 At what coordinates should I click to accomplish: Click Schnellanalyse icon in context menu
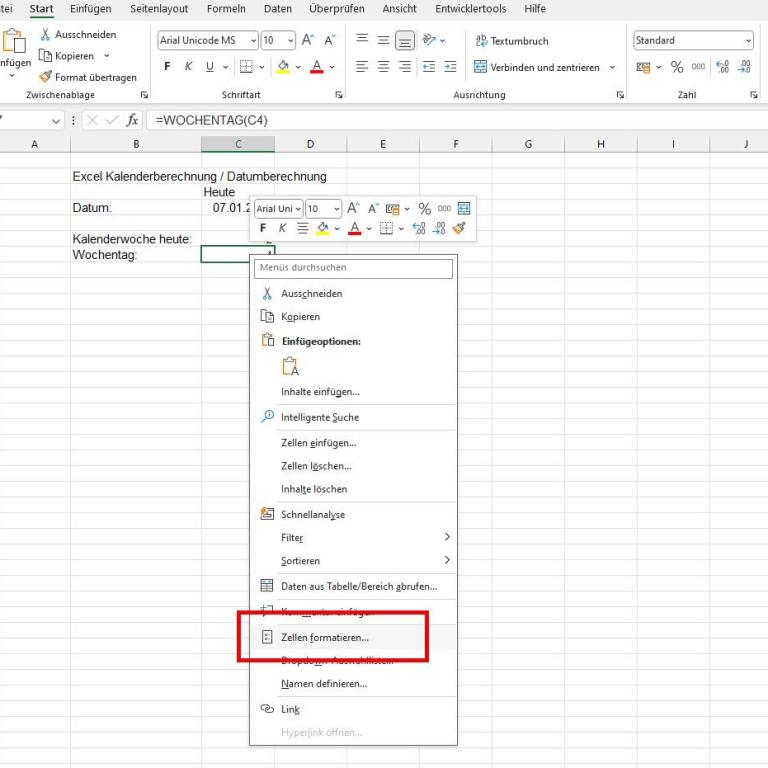click(267, 514)
